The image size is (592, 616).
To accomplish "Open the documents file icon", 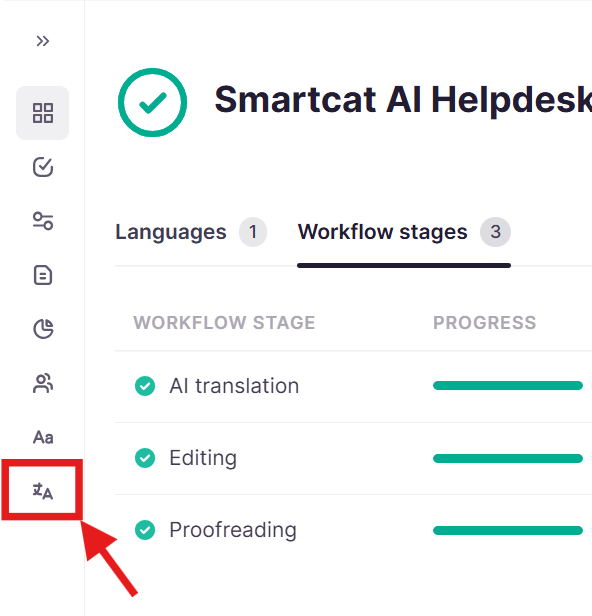I will [x=42, y=275].
